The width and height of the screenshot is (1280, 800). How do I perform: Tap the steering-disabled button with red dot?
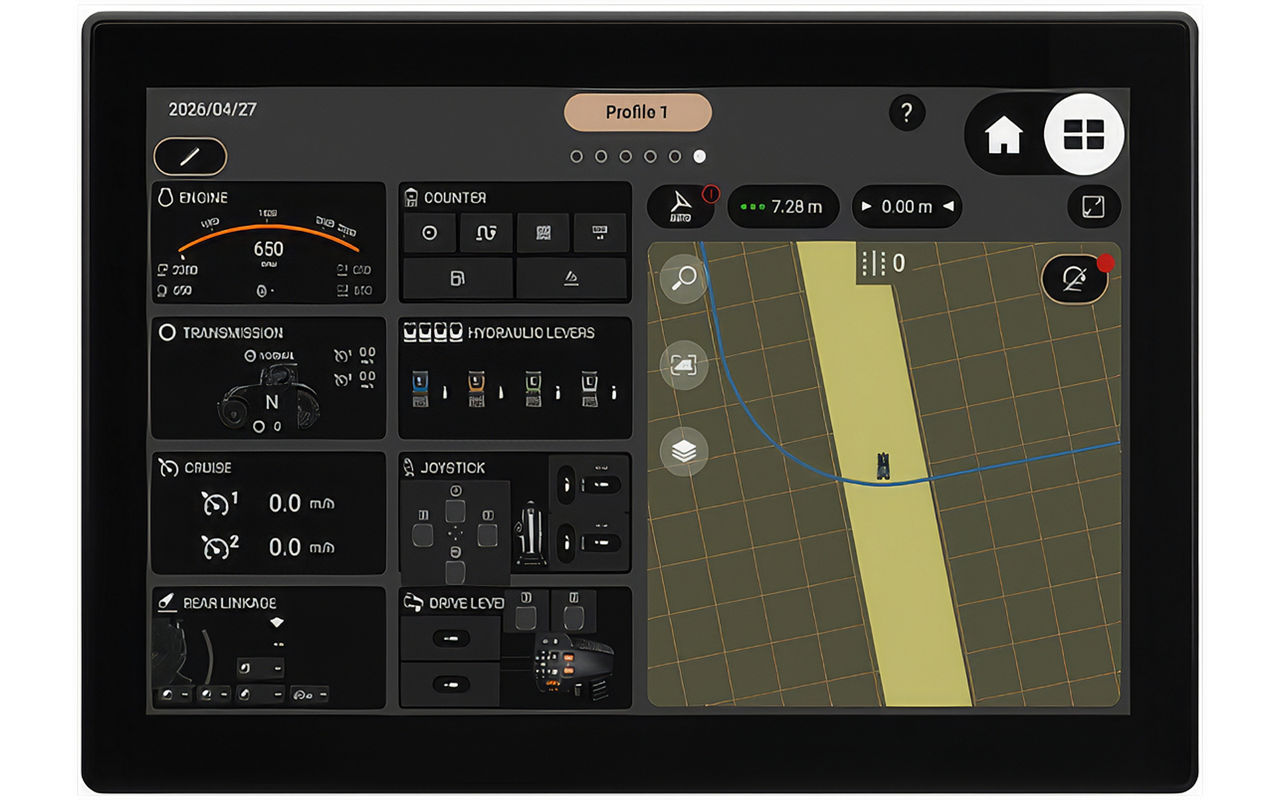coord(1076,278)
